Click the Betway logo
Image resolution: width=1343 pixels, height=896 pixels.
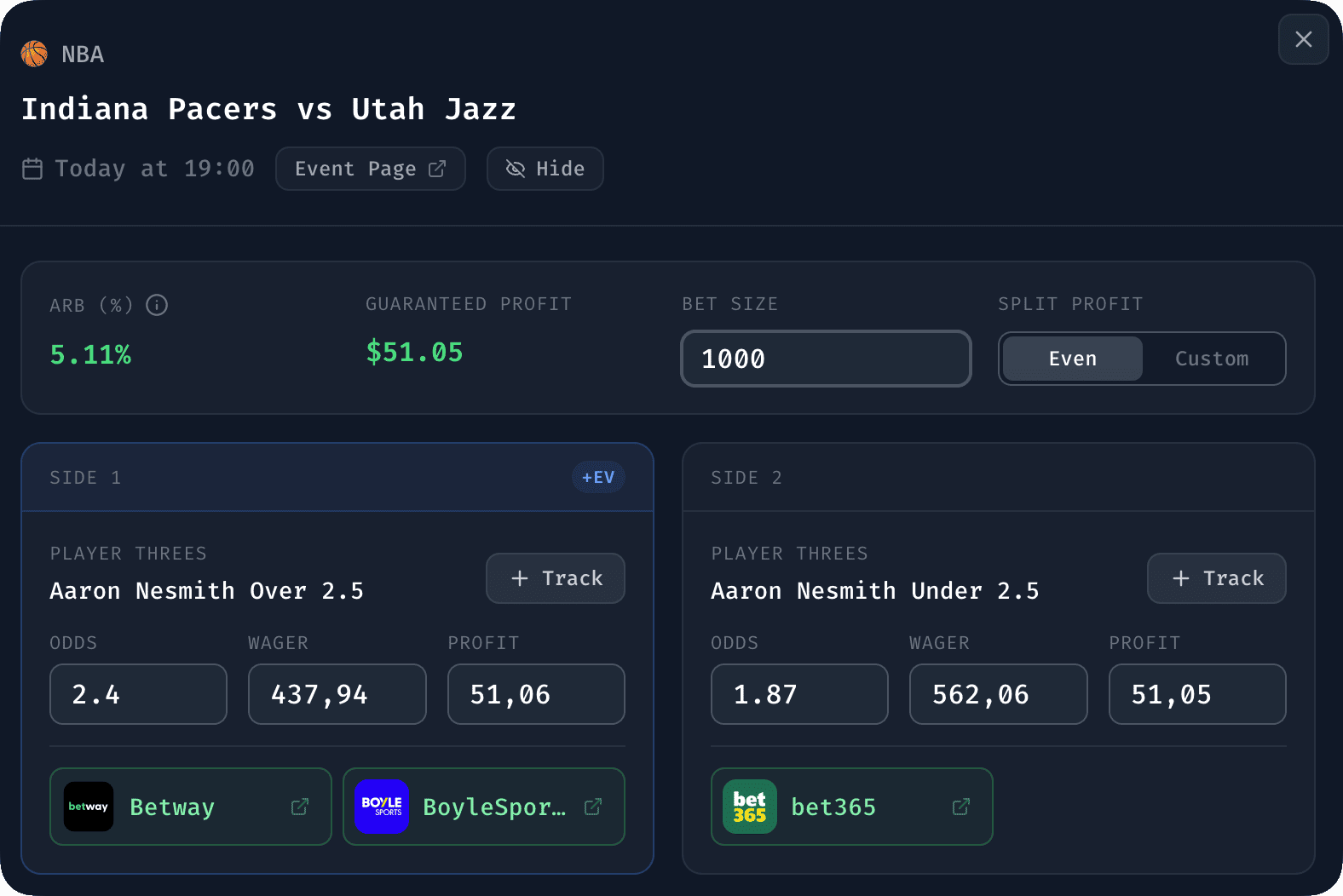88,807
